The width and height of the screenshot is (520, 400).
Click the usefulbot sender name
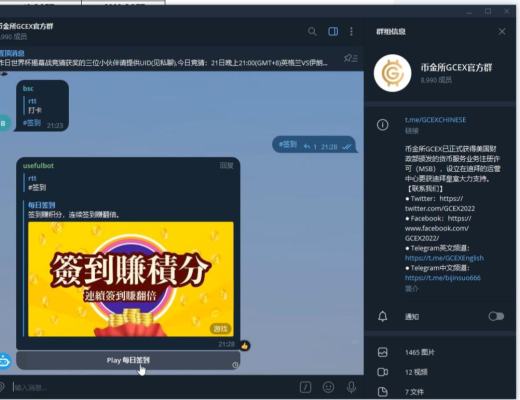coord(38,166)
